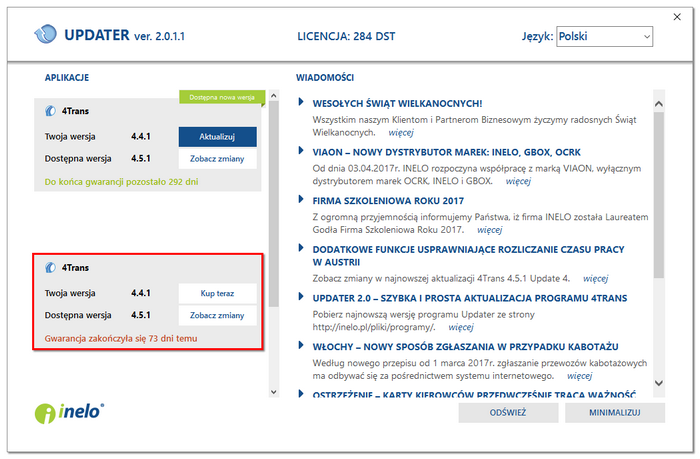Click news panel scroll-up arrow
Screen dimensions: 700x459
pyautogui.click(x=659, y=104)
